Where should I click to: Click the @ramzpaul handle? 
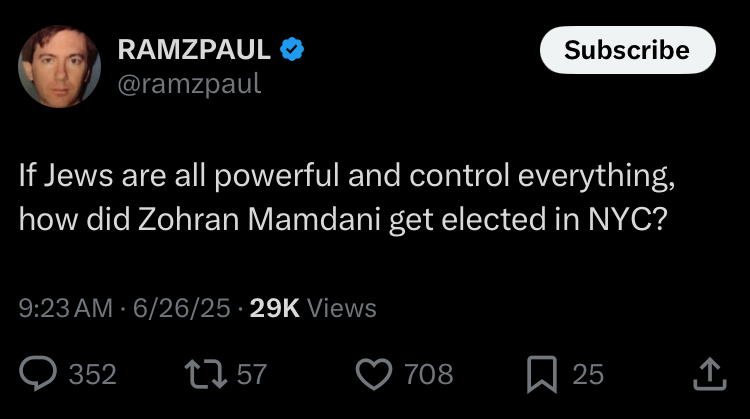(189, 84)
